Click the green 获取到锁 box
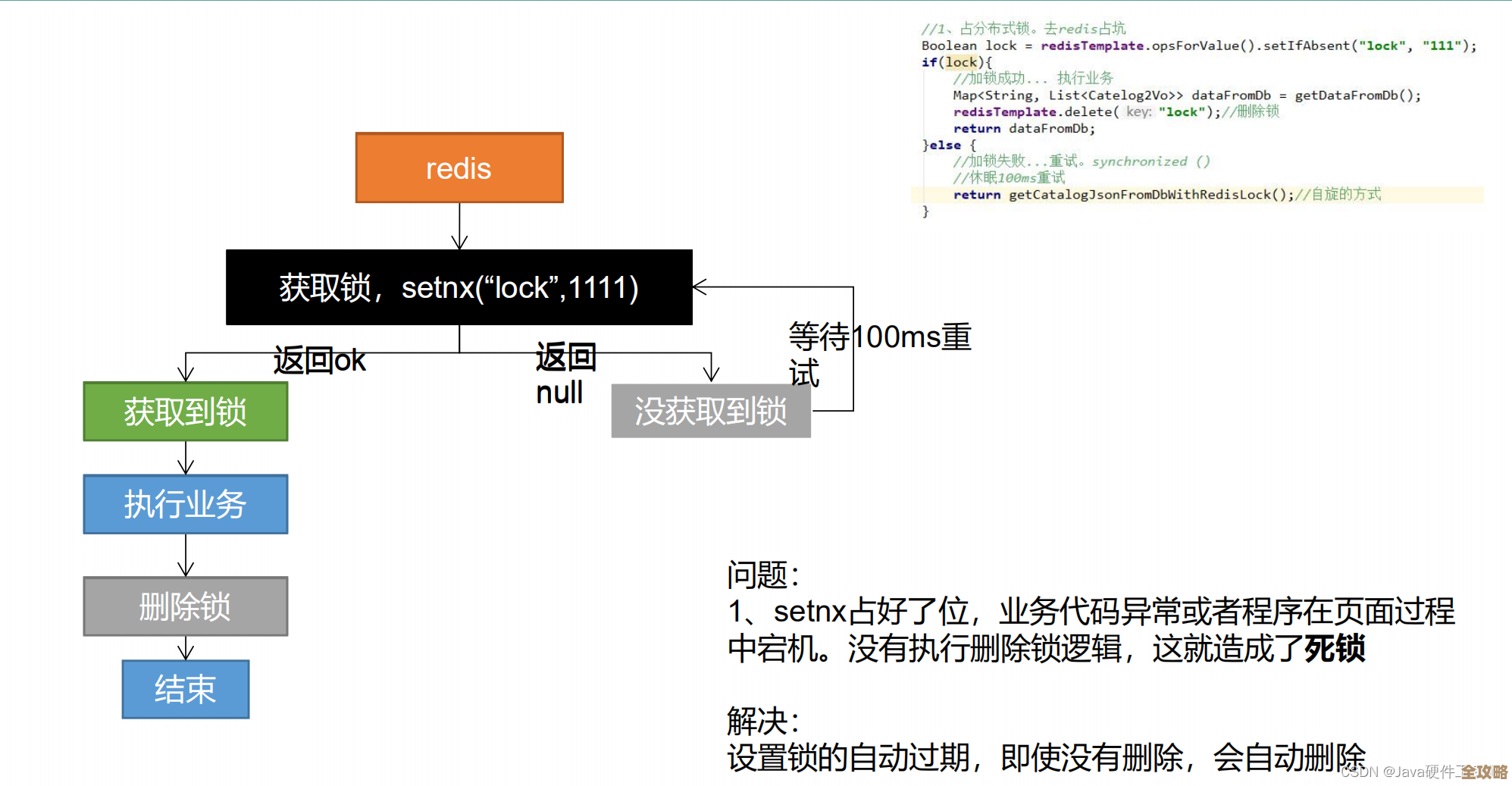The width and height of the screenshot is (1512, 786). click(186, 412)
